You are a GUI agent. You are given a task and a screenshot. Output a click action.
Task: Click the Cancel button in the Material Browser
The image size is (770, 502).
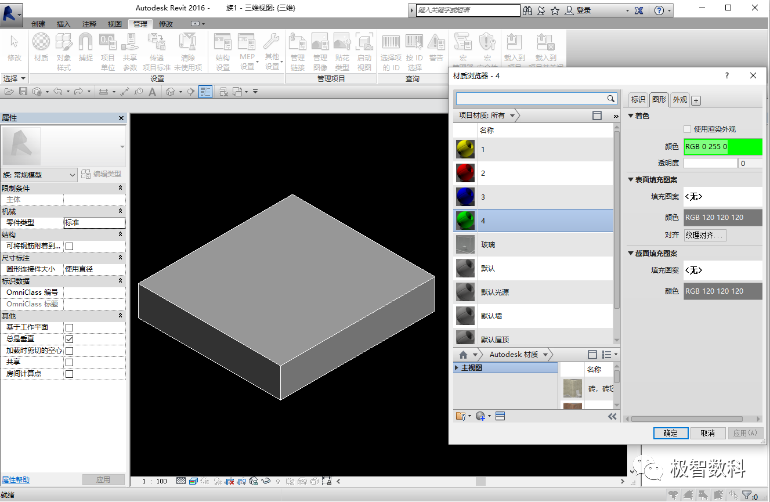point(708,433)
